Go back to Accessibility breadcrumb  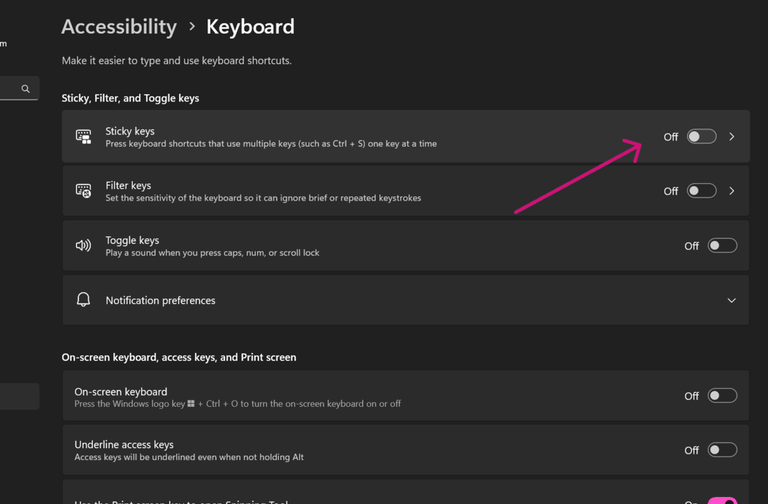[x=119, y=27]
